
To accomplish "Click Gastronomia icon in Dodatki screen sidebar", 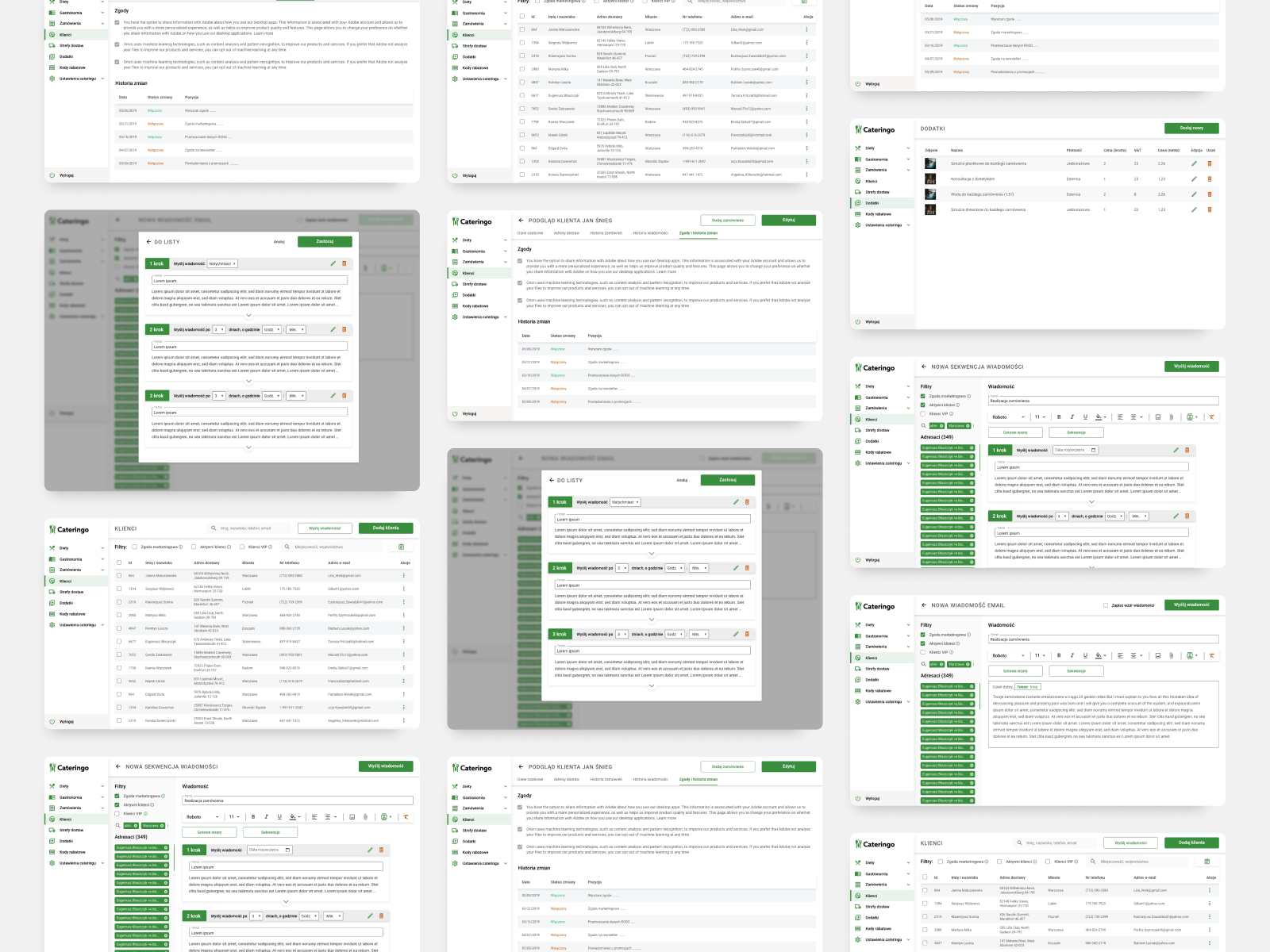I will tap(858, 159).
